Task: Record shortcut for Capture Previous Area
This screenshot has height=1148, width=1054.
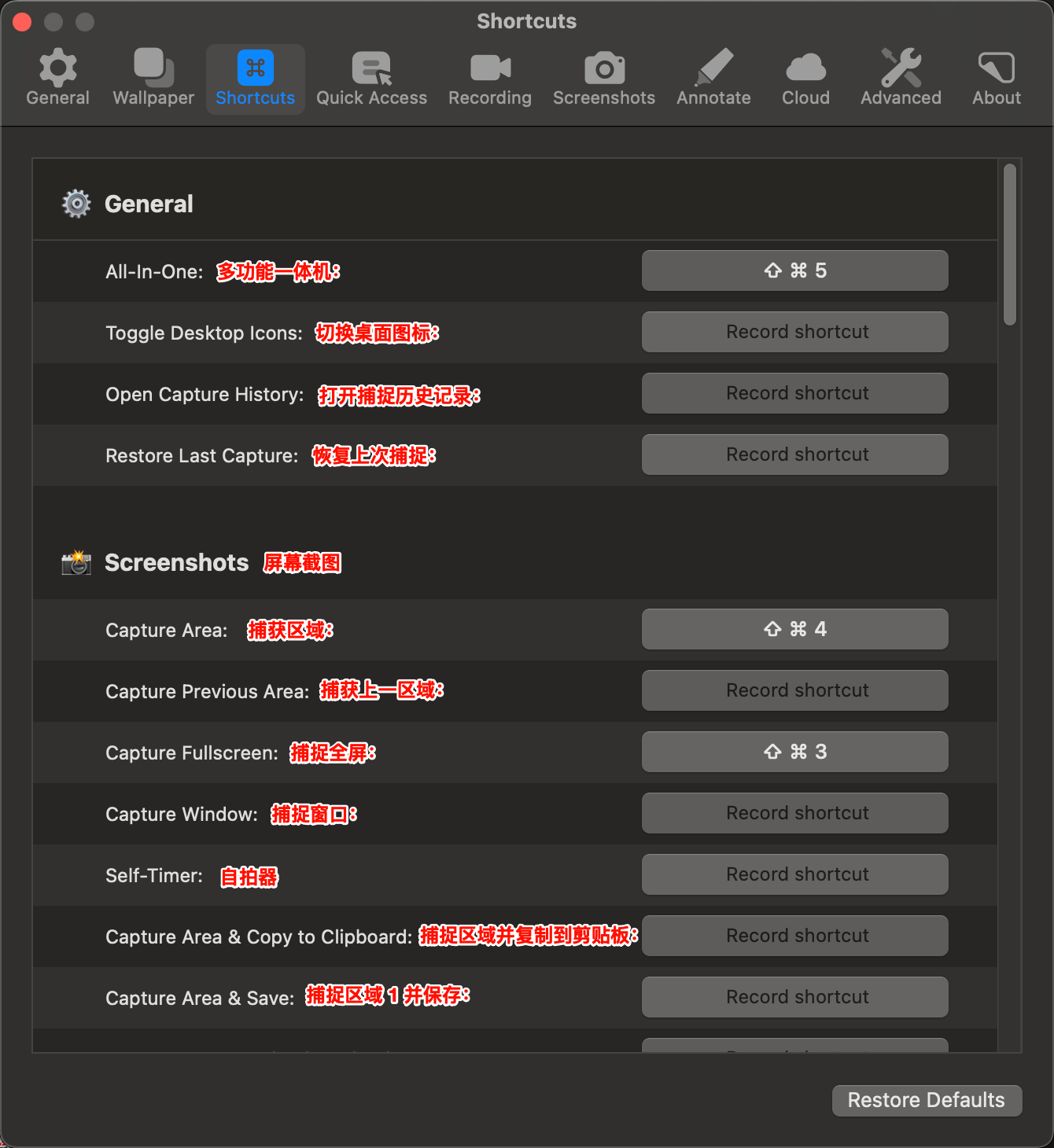Action: [794, 690]
